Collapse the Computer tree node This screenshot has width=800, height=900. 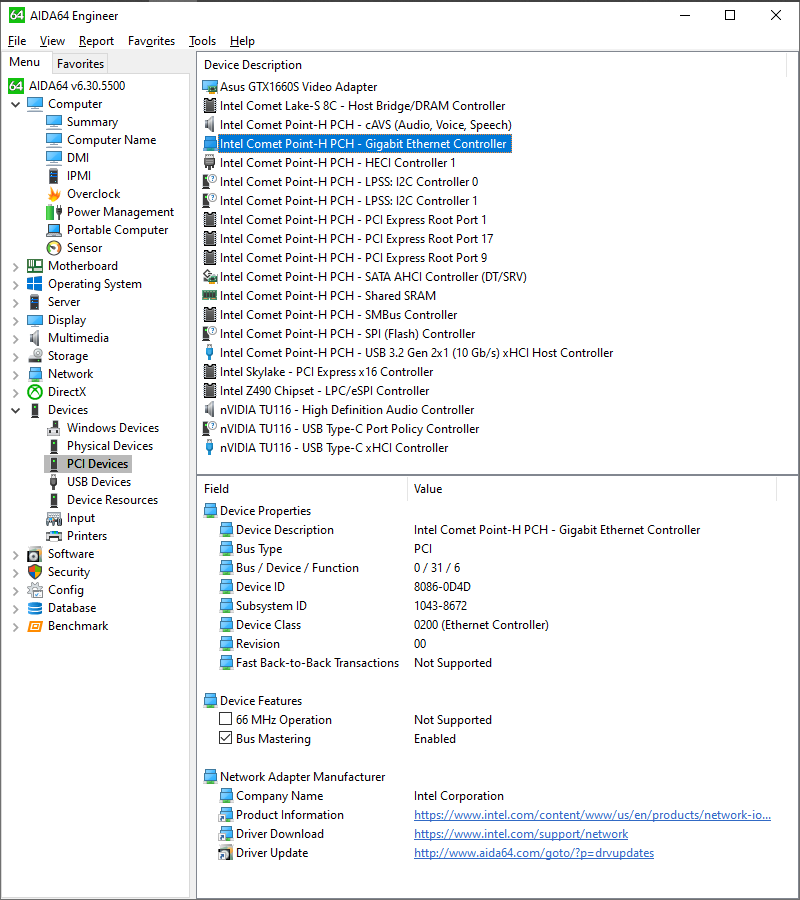click(15, 104)
